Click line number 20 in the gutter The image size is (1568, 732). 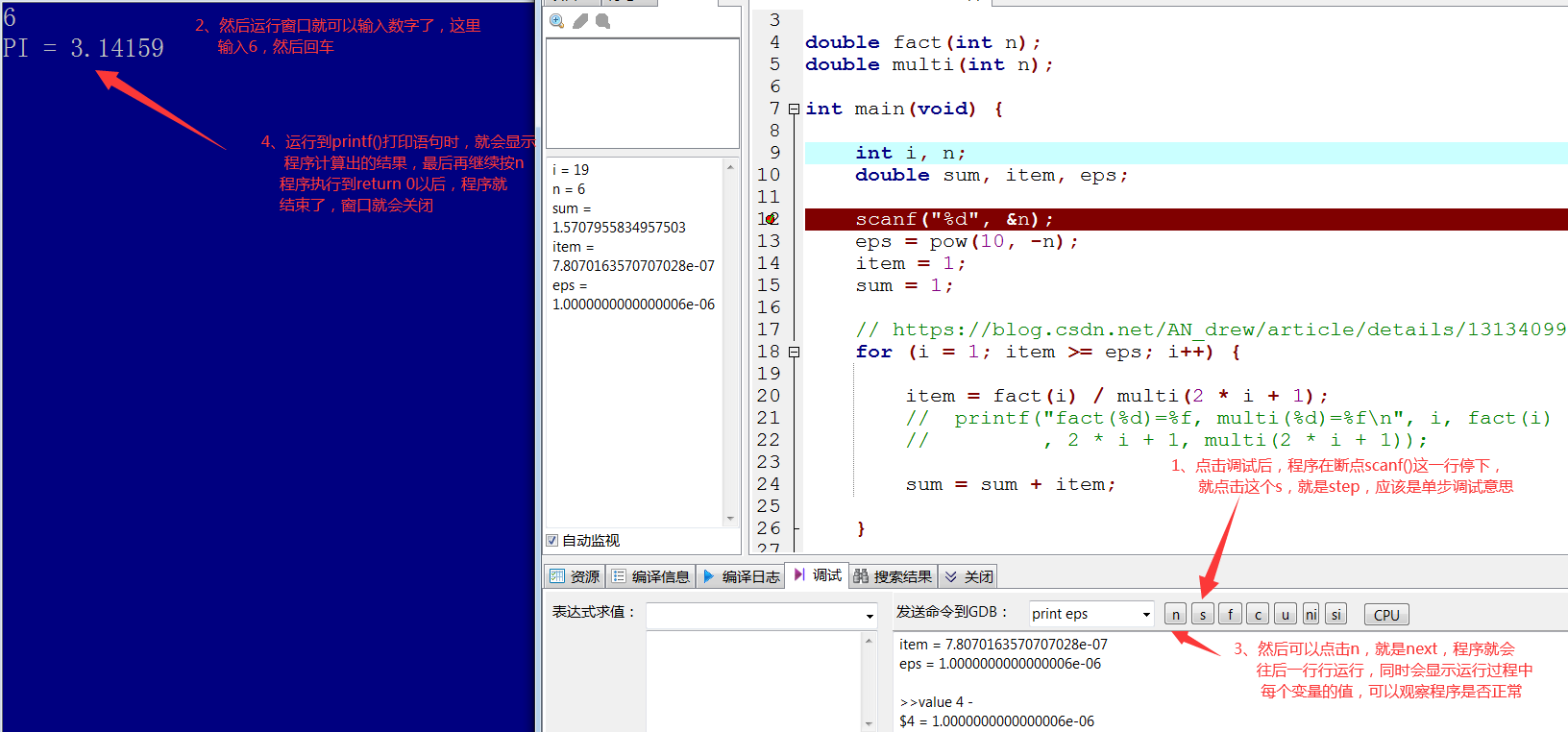tap(769, 396)
